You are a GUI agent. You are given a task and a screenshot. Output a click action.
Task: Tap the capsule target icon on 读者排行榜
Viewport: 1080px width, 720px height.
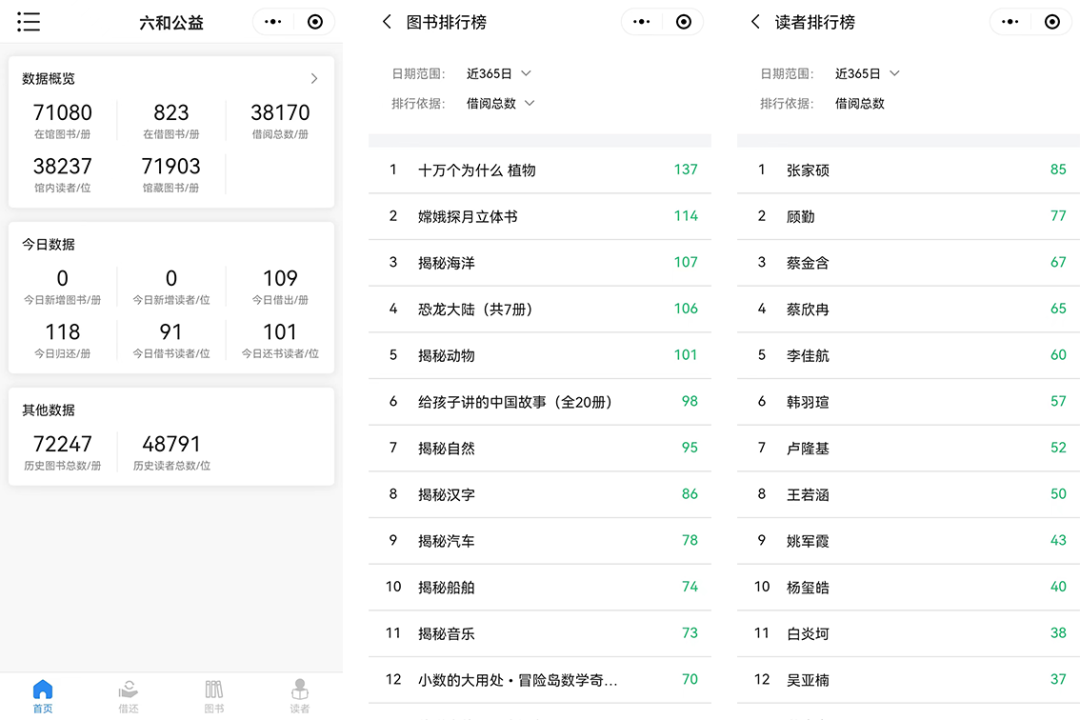pyautogui.click(x=1052, y=21)
